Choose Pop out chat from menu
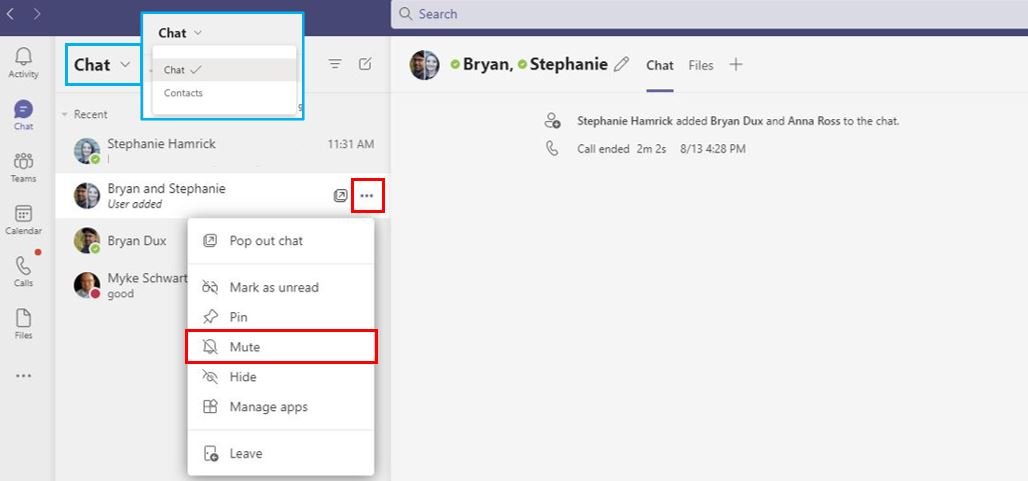This screenshot has height=481, width=1028. [281, 240]
